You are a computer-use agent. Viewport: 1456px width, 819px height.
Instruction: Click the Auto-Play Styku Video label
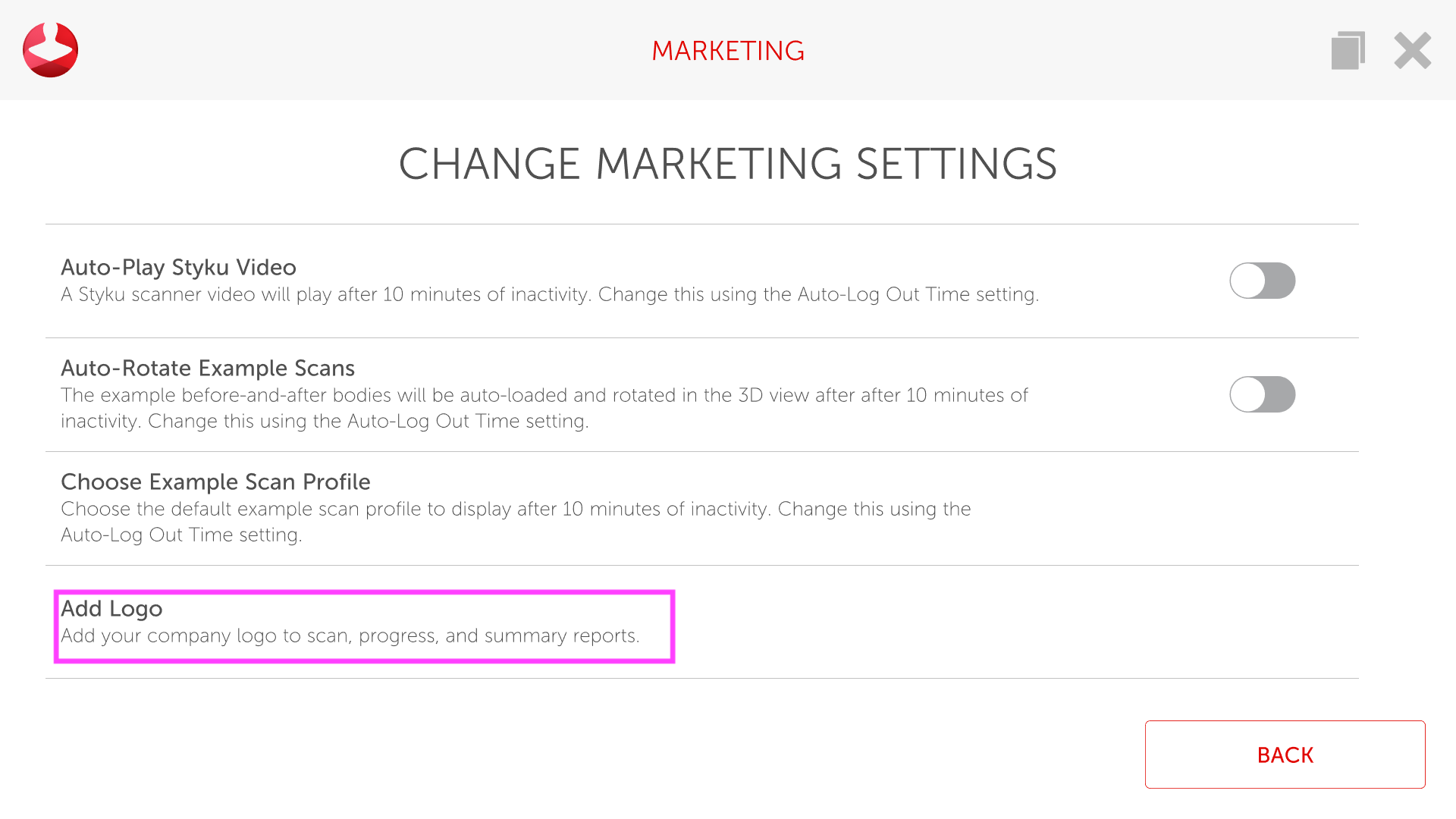(x=178, y=267)
